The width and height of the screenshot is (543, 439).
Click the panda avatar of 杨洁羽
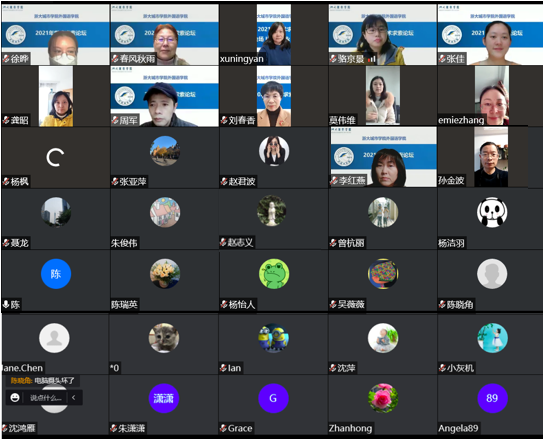coord(492,212)
